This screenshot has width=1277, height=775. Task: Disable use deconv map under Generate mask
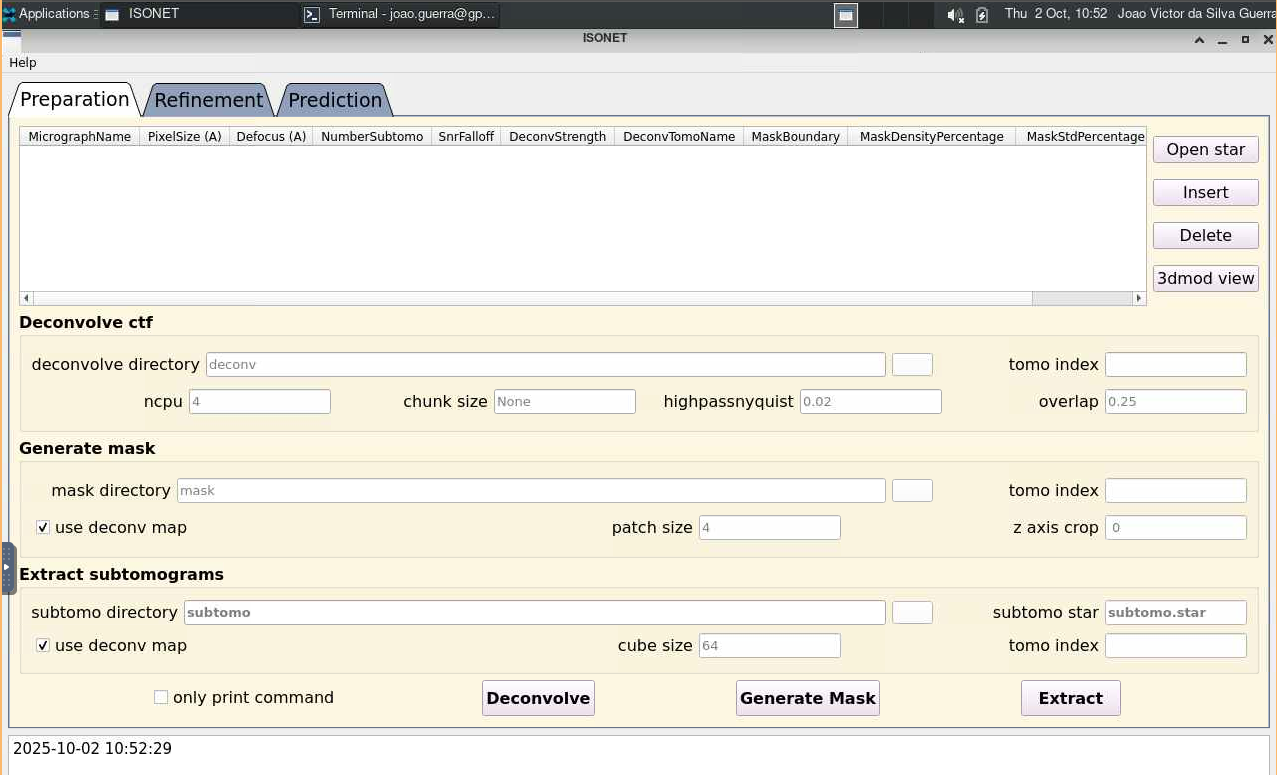point(42,527)
